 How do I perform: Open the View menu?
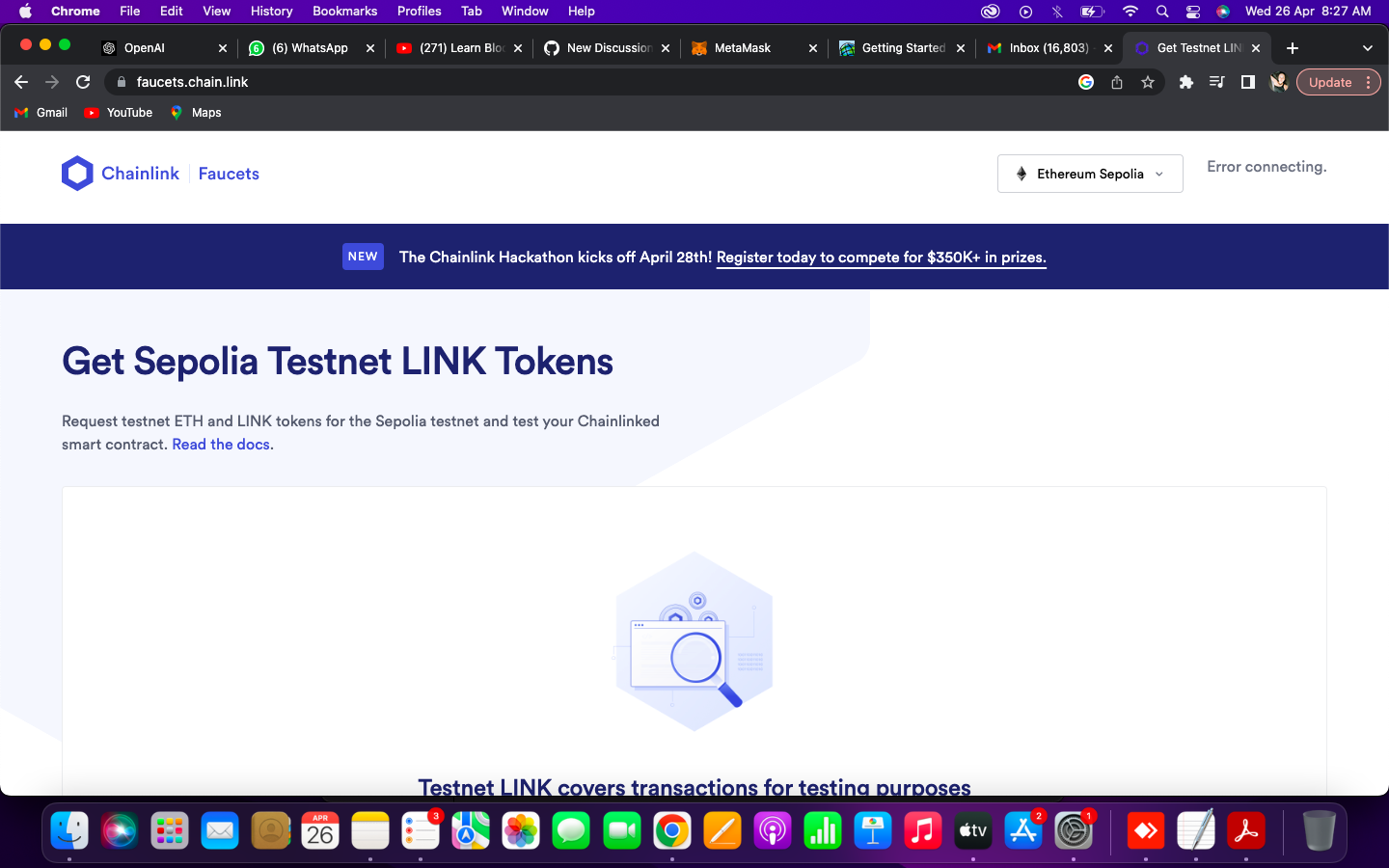[216, 11]
